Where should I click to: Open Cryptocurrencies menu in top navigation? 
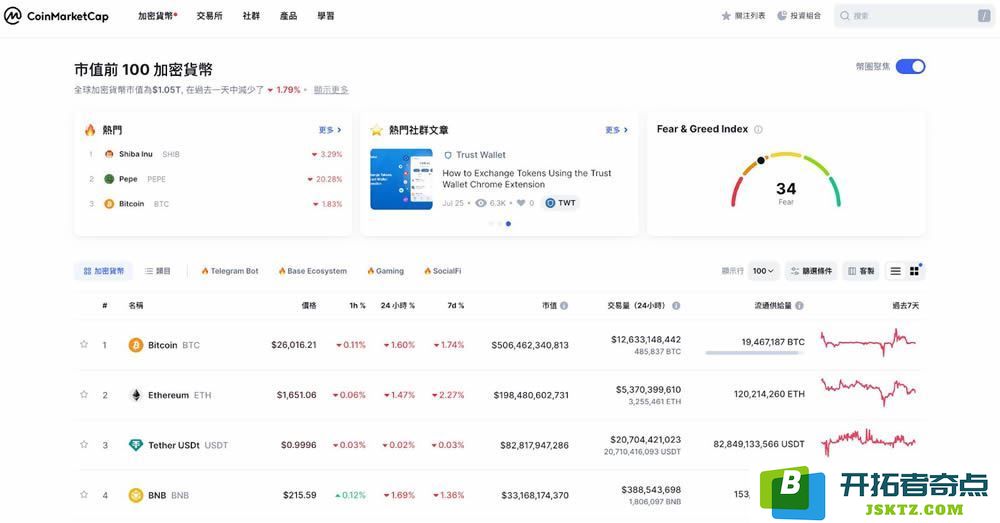click(x=158, y=16)
